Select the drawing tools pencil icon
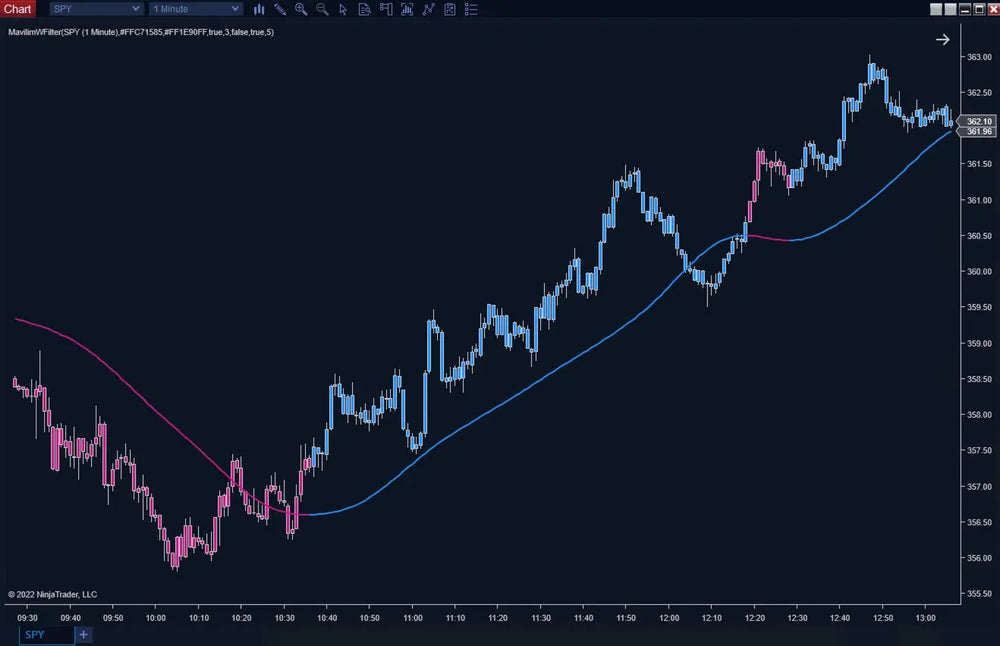The width and height of the screenshot is (1000, 646). [x=280, y=9]
